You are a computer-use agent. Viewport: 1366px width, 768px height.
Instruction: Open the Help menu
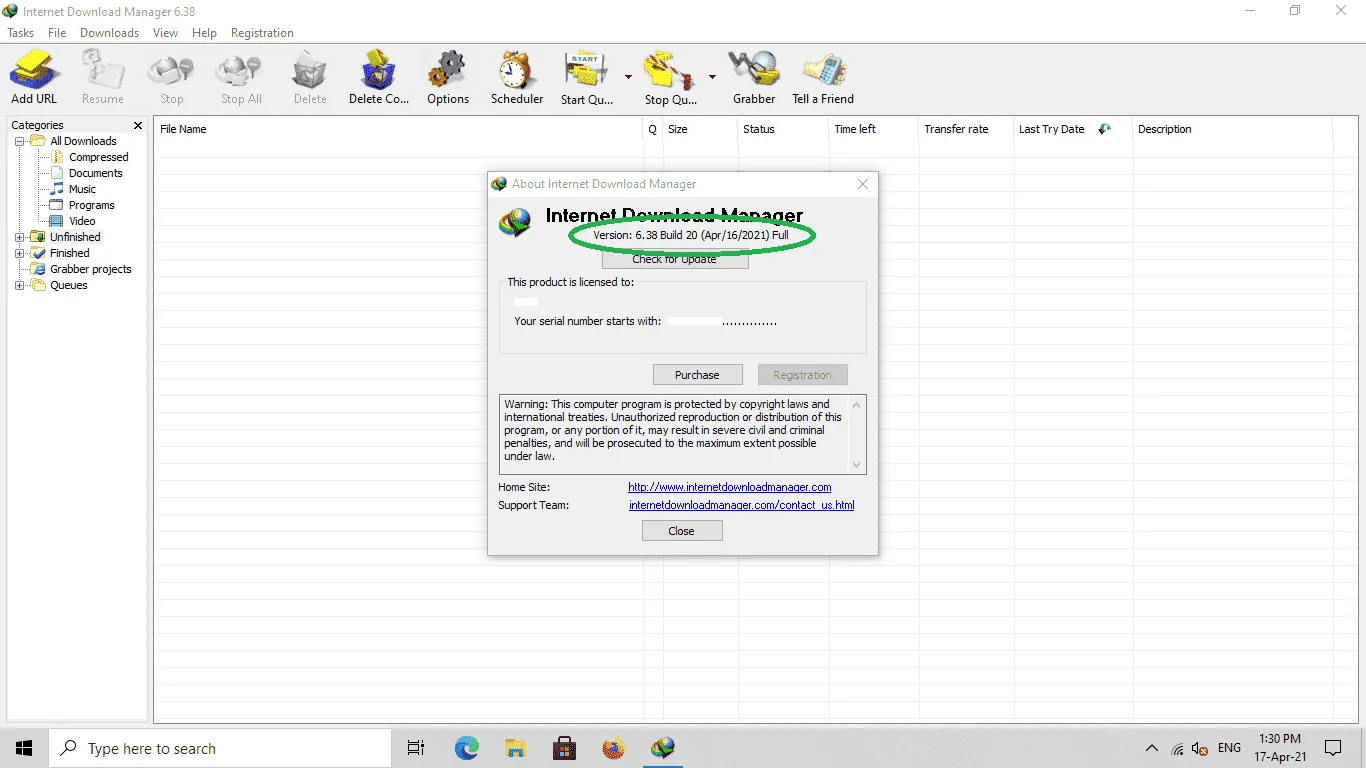(x=204, y=33)
